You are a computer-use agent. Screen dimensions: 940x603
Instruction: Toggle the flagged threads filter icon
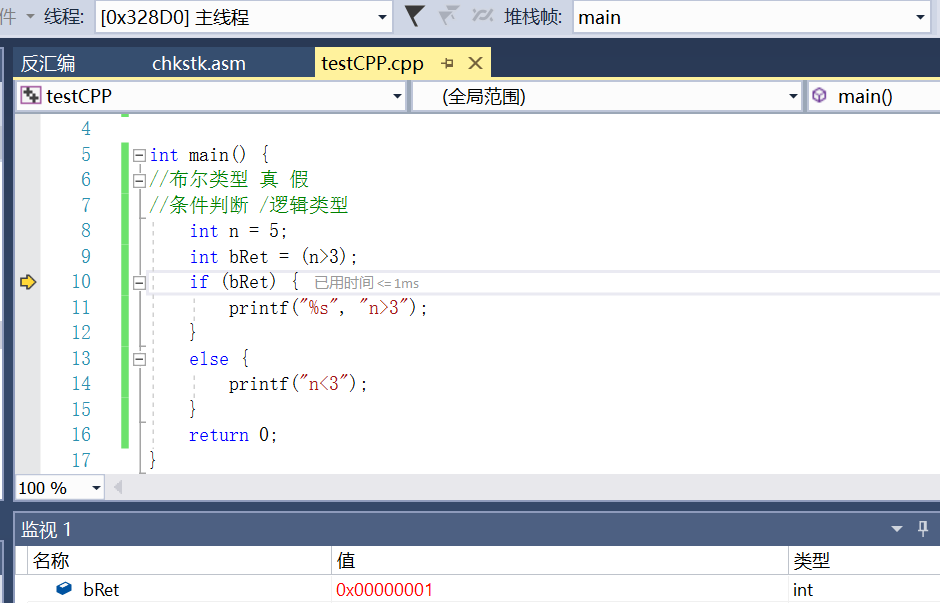[x=448, y=16]
